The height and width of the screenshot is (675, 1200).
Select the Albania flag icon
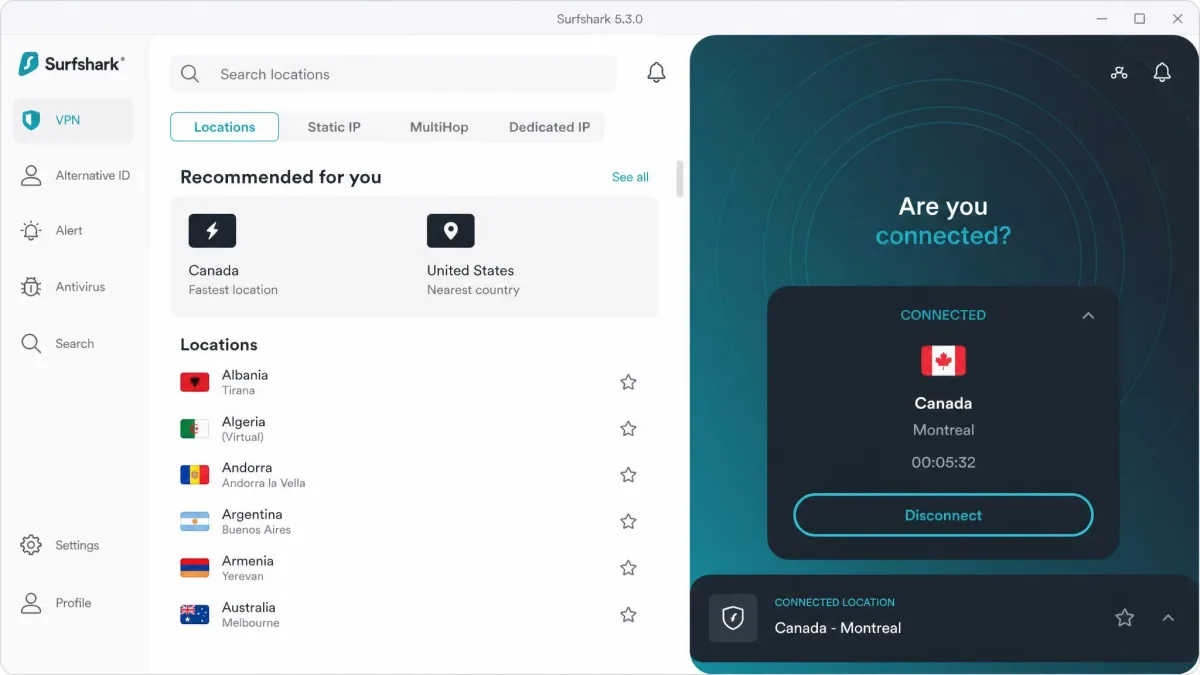pos(194,382)
